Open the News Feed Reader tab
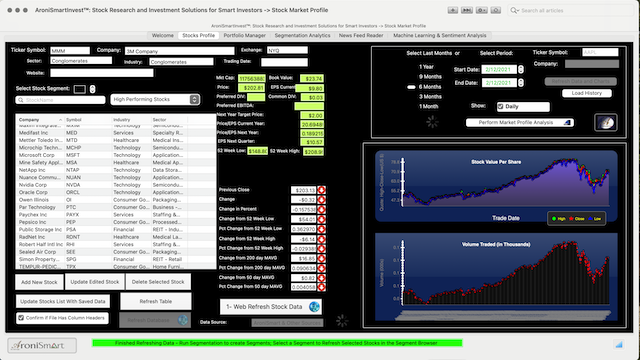The height and width of the screenshot is (360, 640). coord(361,36)
